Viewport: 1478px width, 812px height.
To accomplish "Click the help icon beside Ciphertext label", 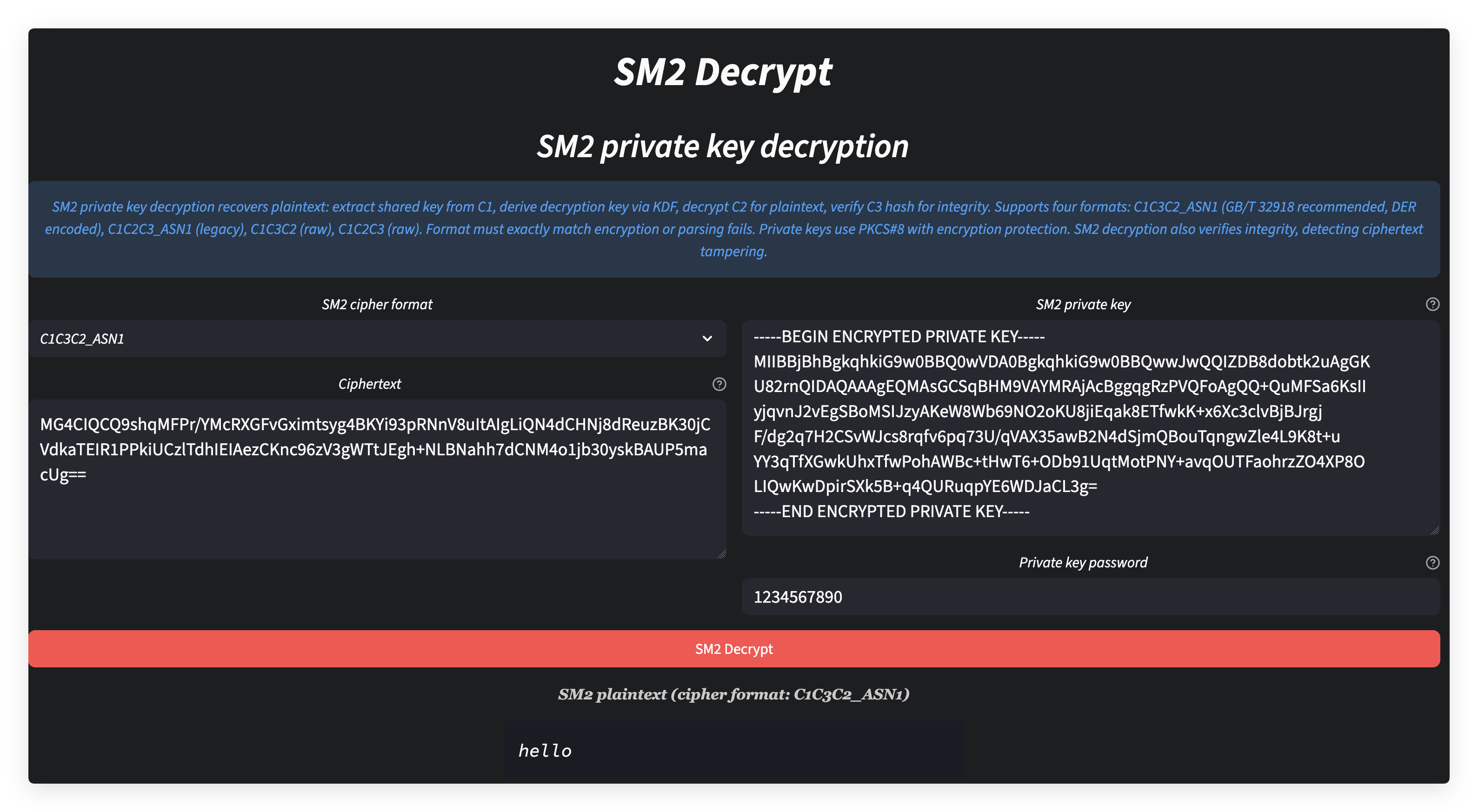I will (x=719, y=384).
